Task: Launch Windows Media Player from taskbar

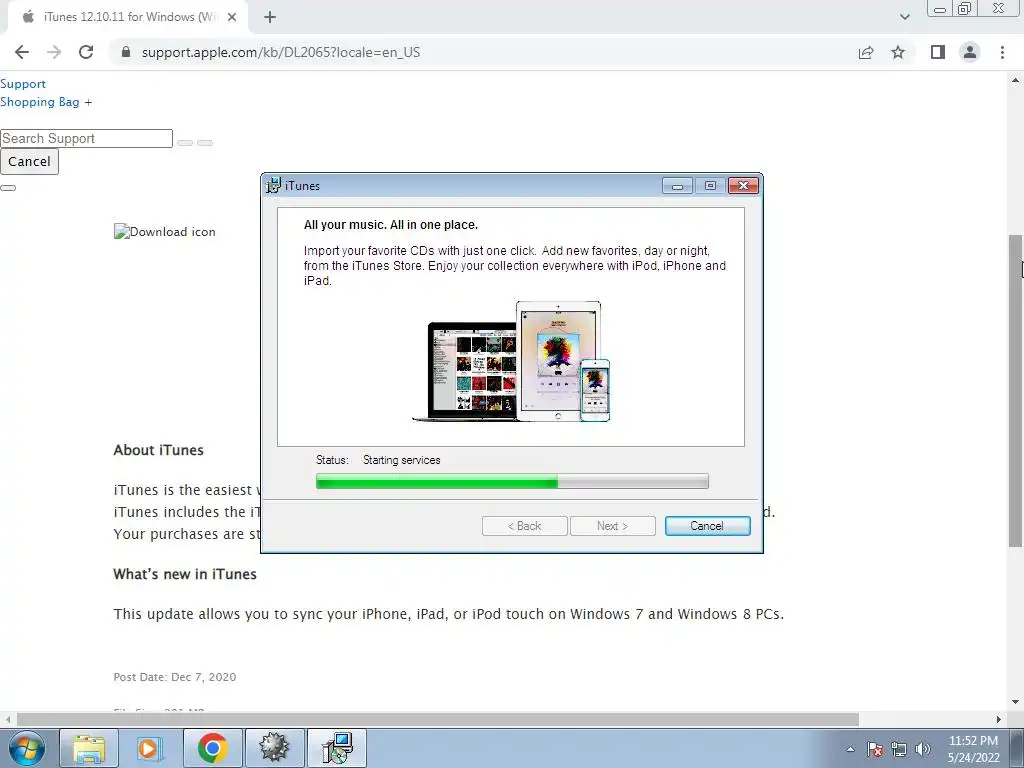Action: (150, 748)
